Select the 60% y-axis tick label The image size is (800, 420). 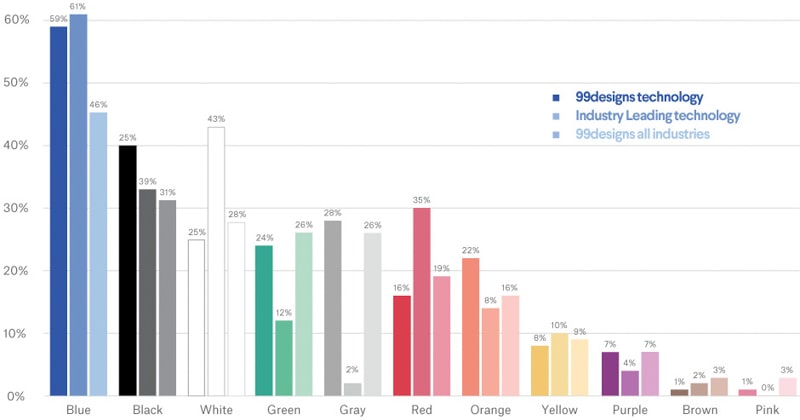pos(17,19)
